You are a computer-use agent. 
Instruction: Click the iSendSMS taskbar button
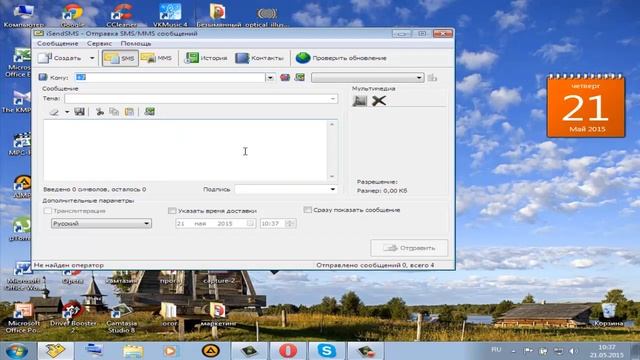(x=56, y=351)
